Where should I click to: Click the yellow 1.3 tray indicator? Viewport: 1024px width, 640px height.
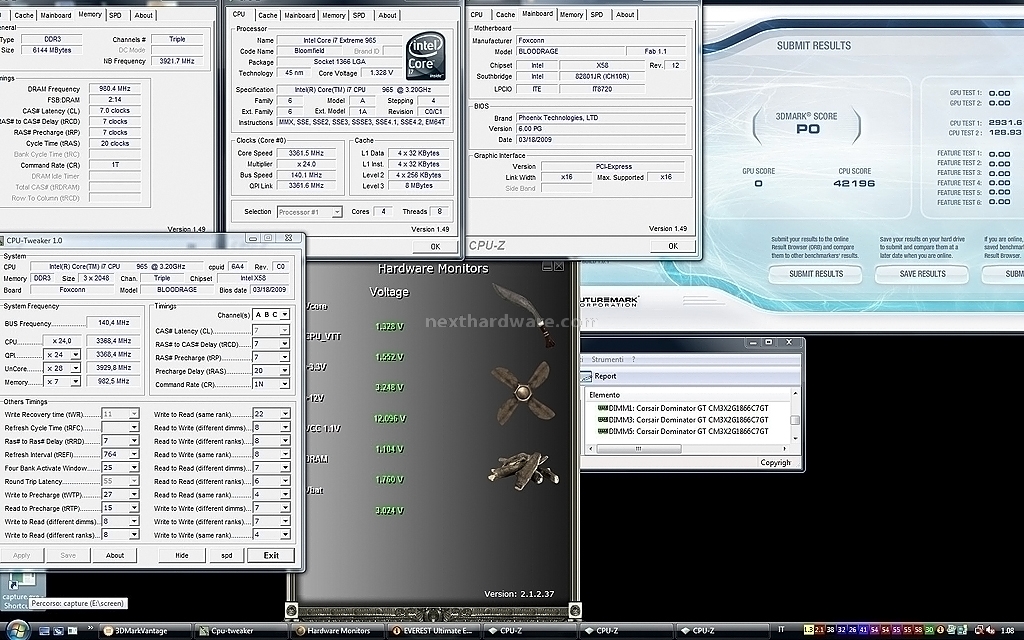click(x=808, y=630)
